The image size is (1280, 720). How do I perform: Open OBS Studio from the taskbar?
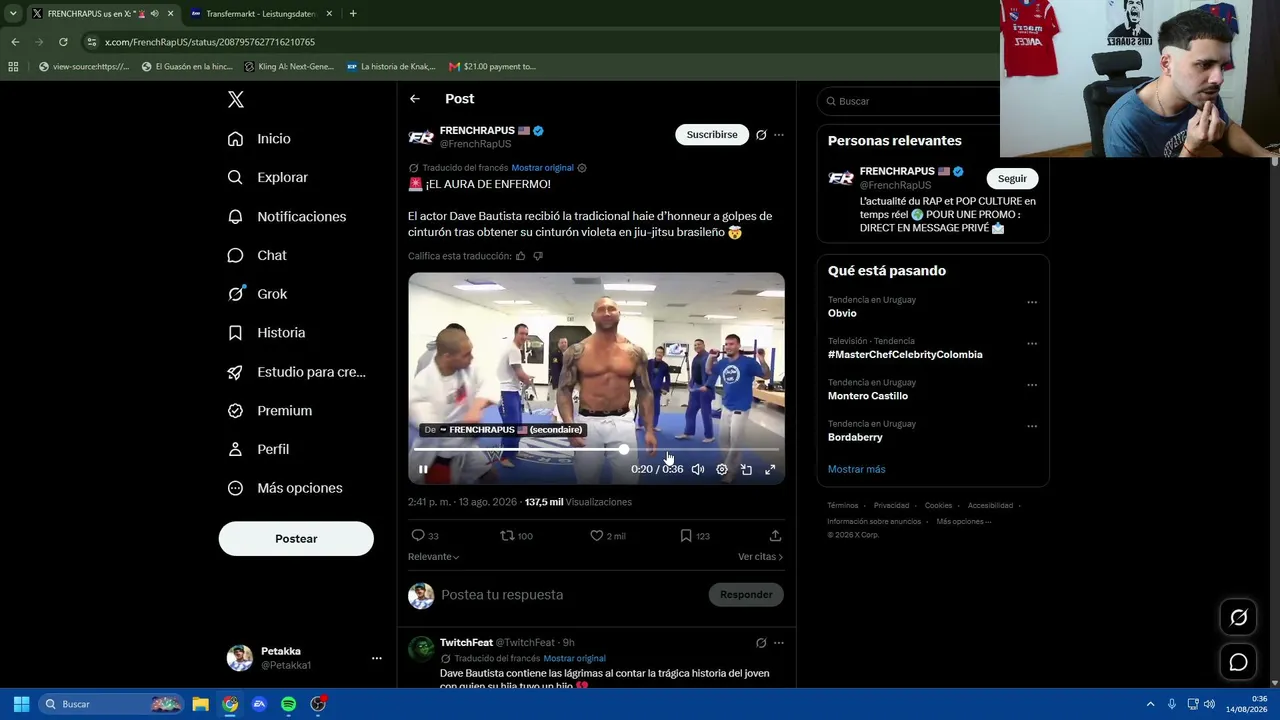(318, 704)
